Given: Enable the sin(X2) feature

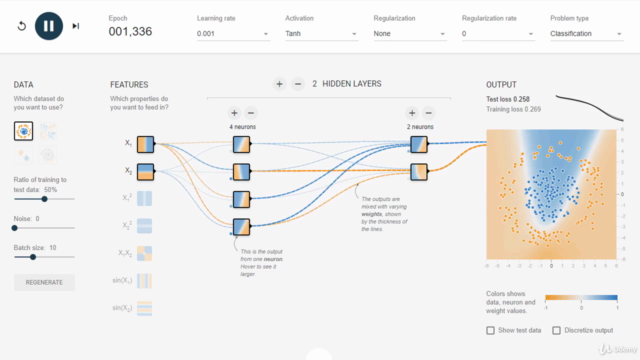Looking at the screenshot, I should tap(144, 308).
